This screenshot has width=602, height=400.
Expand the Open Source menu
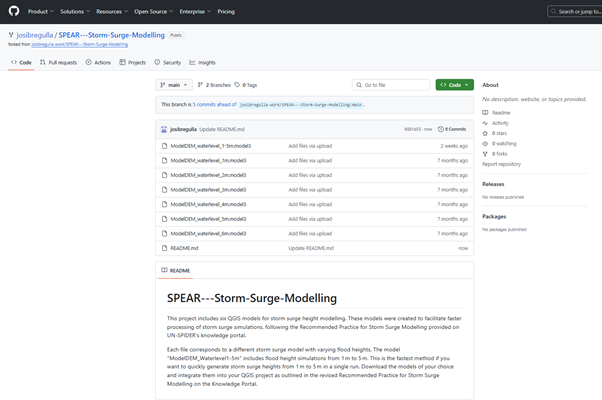point(154,12)
